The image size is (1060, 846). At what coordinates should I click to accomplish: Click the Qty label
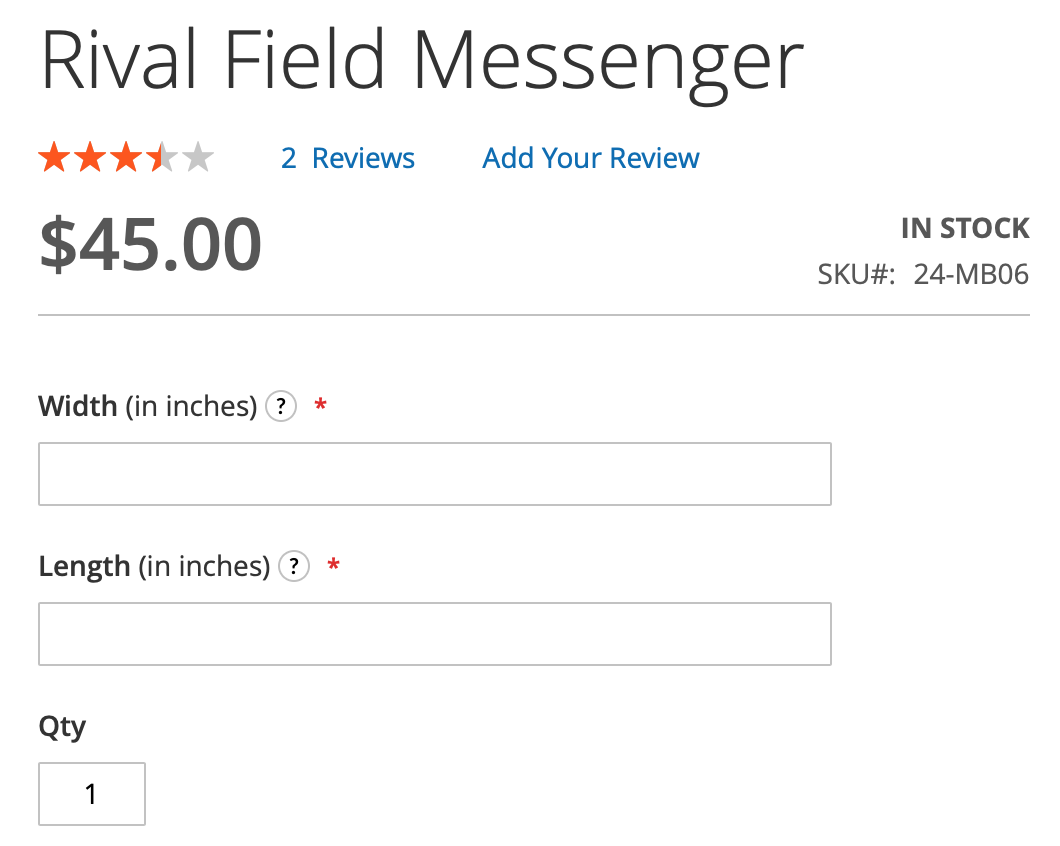(x=62, y=728)
